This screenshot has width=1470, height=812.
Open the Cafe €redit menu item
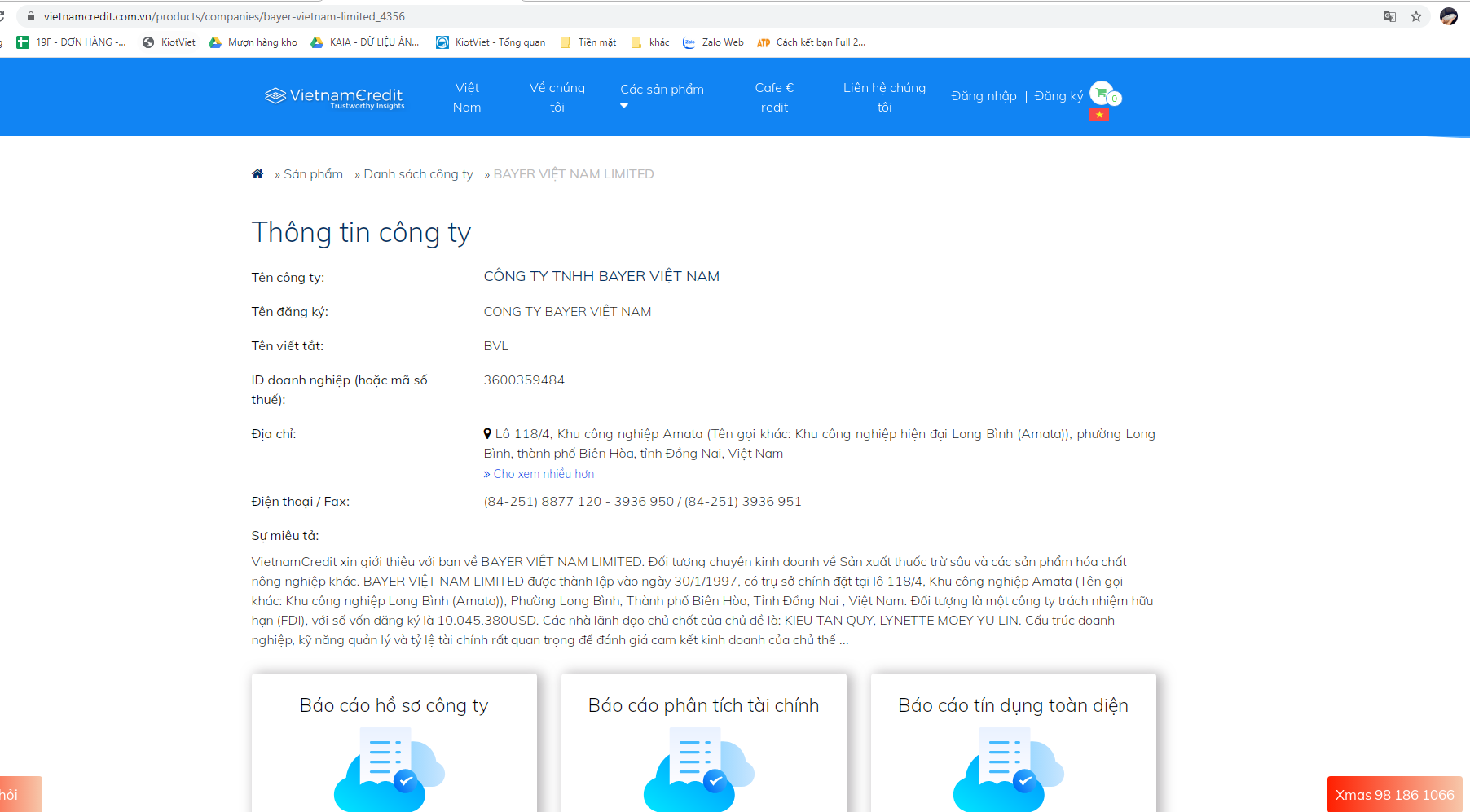pyautogui.click(x=774, y=98)
